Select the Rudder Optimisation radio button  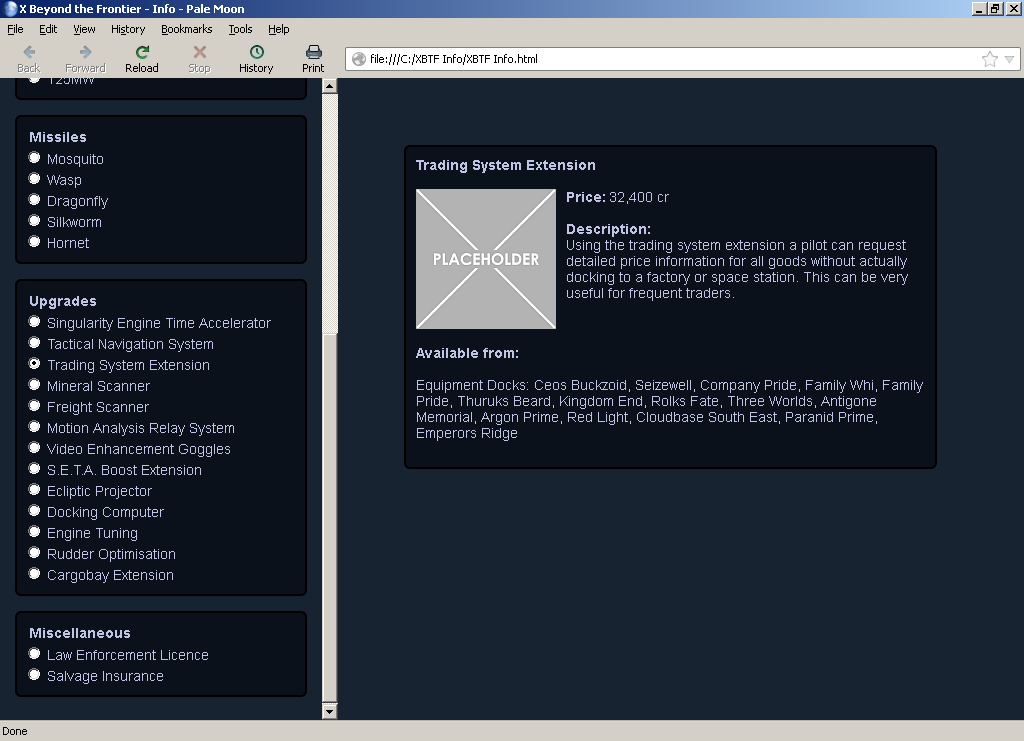coord(35,552)
